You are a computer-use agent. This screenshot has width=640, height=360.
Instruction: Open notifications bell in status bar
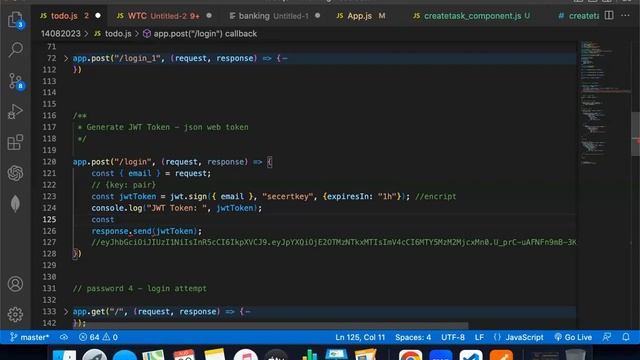point(625,337)
